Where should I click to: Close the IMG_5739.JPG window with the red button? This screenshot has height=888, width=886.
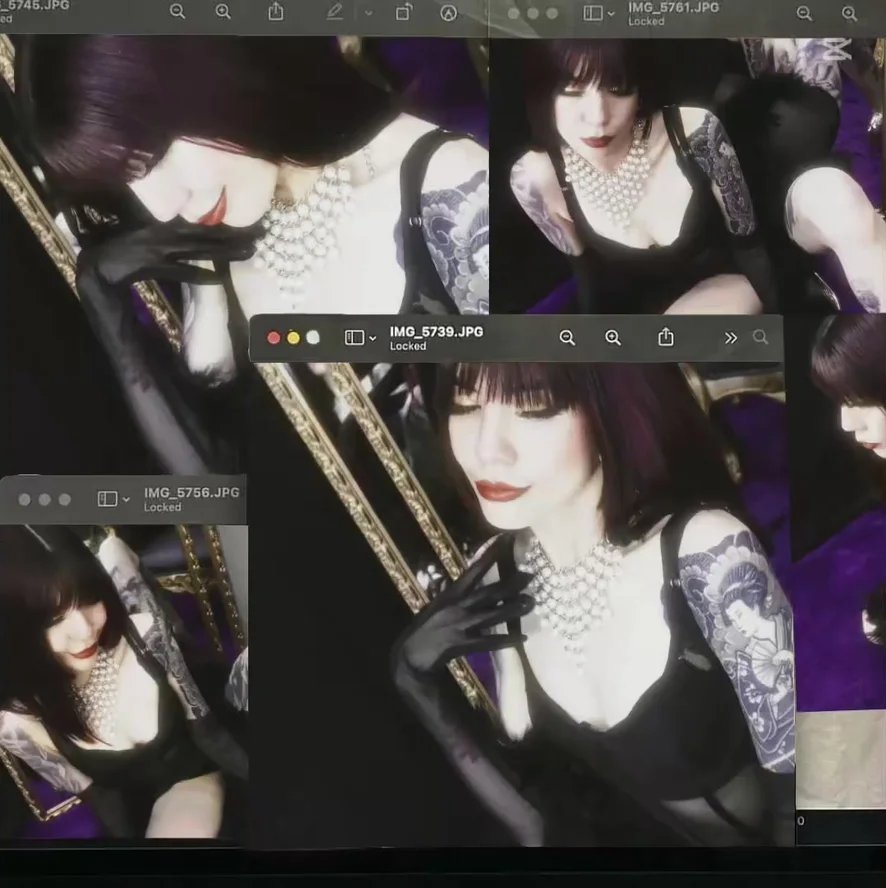[274, 338]
